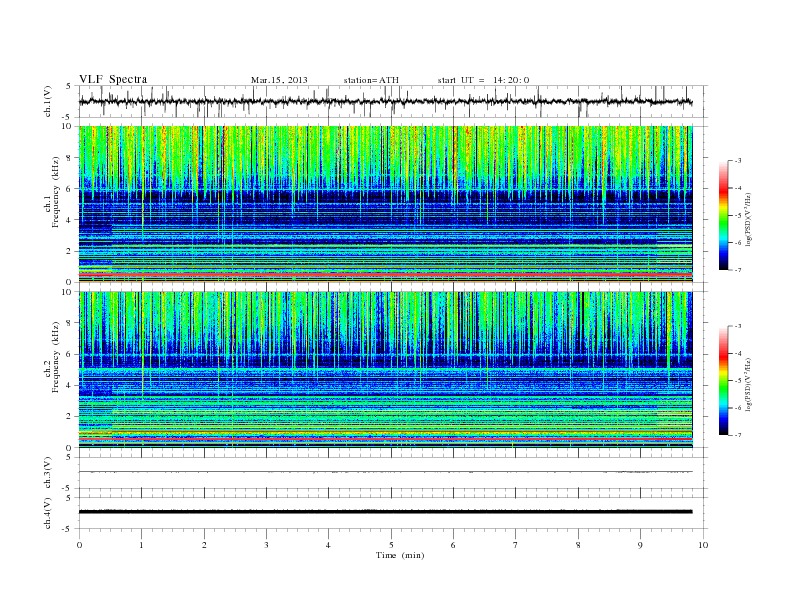This screenshot has height=612, width=792.
Task: Click the time axis tick label "4"
Action: pyautogui.click(x=328, y=545)
